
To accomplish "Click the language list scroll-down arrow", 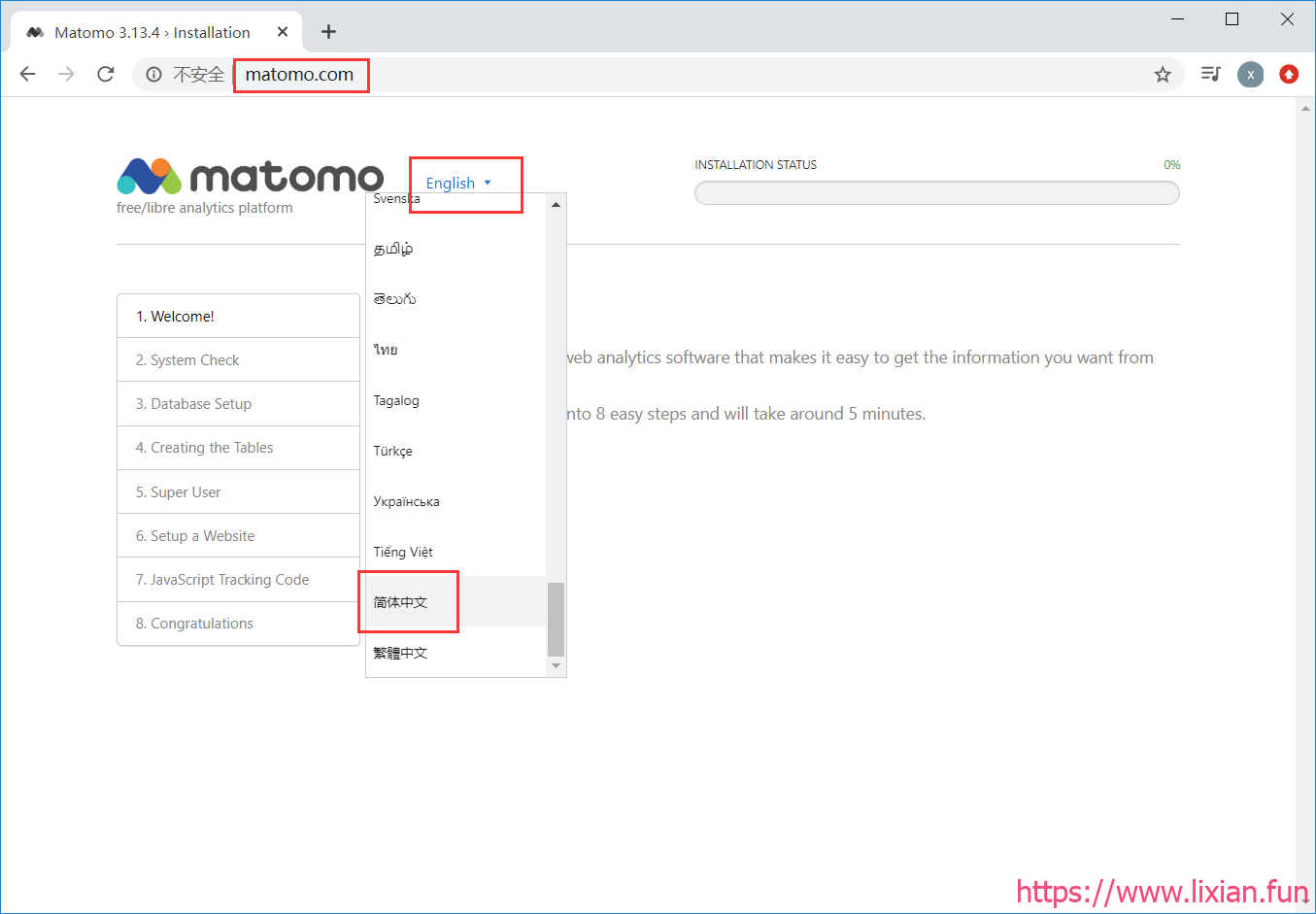I will tap(556, 666).
